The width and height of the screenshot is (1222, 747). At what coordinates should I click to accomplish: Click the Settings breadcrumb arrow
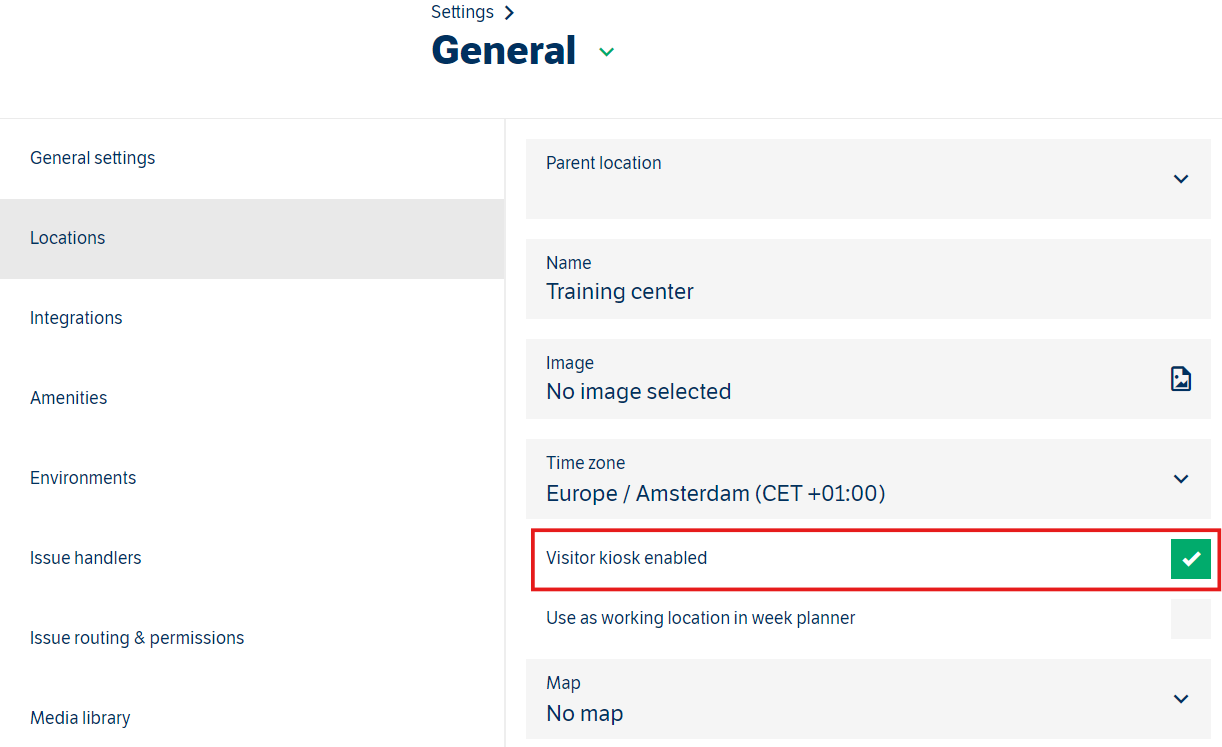(509, 13)
